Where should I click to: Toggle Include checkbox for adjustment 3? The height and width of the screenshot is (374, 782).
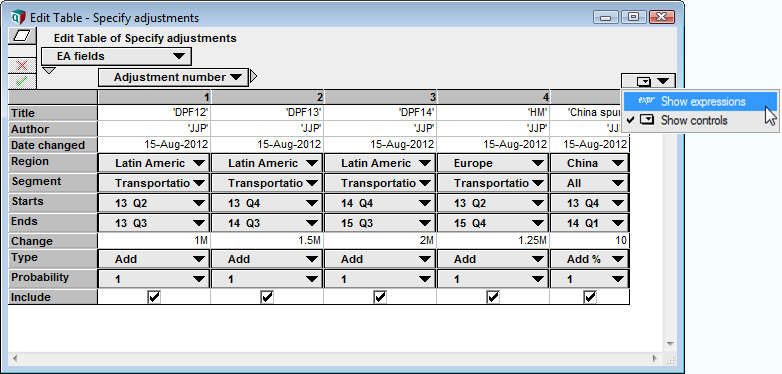click(380, 297)
